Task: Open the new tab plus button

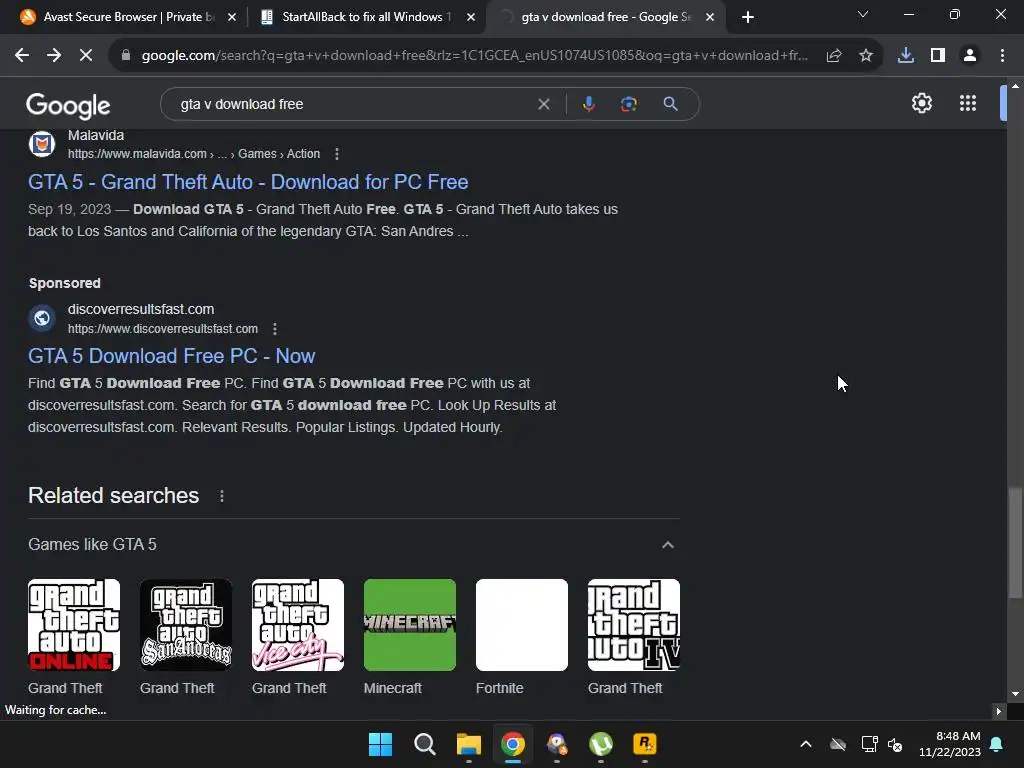Action: pos(748,17)
